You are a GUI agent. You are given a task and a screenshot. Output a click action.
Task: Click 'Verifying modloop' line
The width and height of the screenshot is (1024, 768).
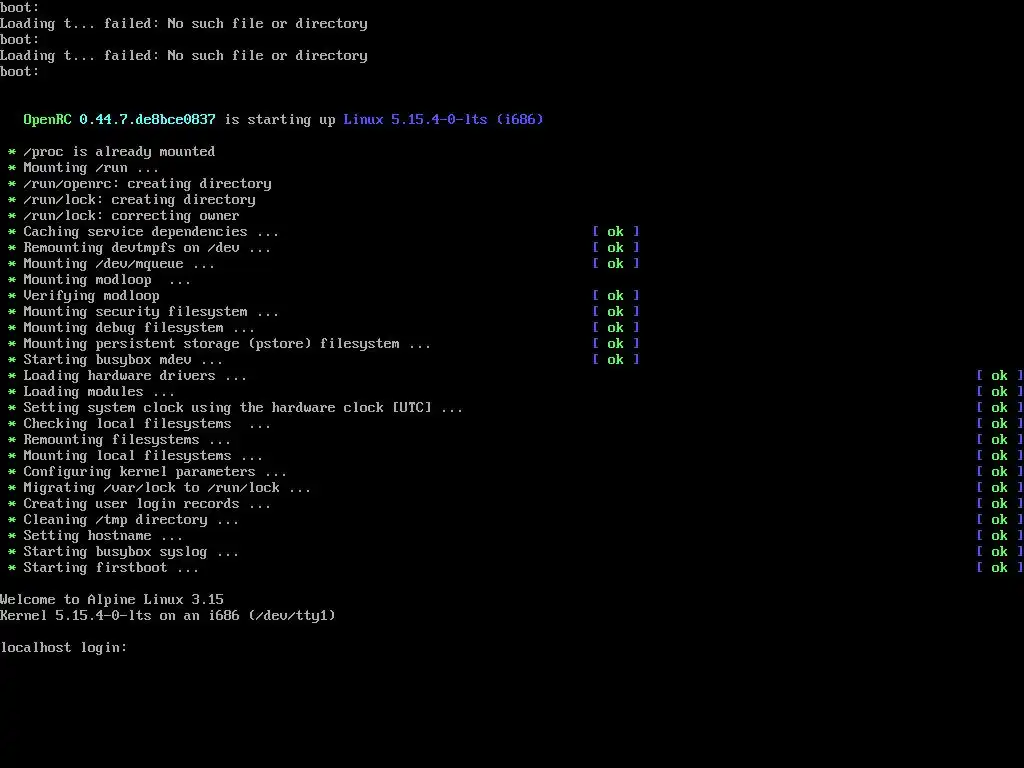pyautogui.click(x=91, y=296)
